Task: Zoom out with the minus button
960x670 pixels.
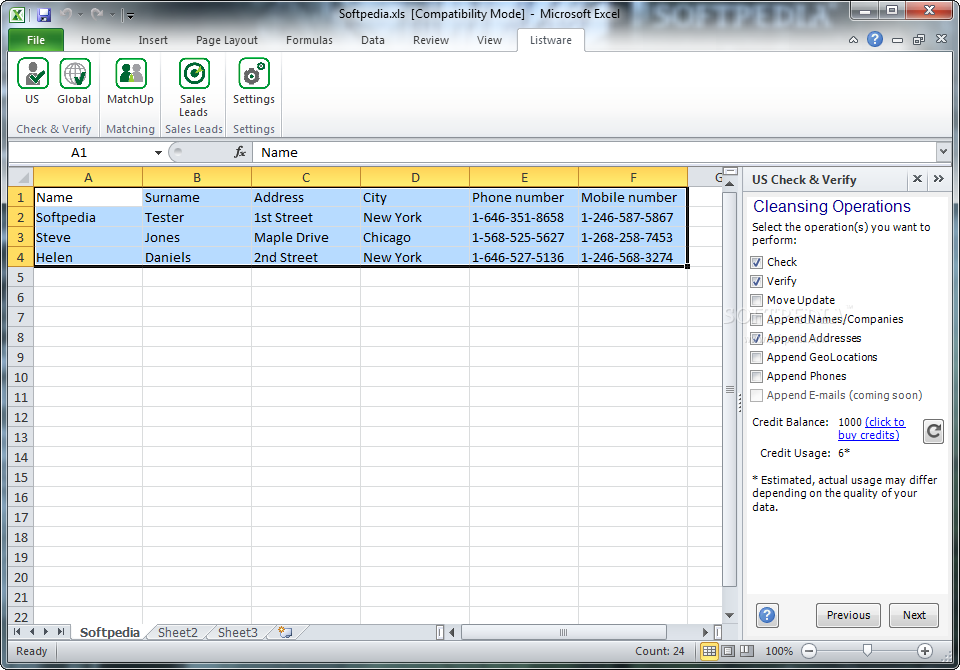Action: 809,651
